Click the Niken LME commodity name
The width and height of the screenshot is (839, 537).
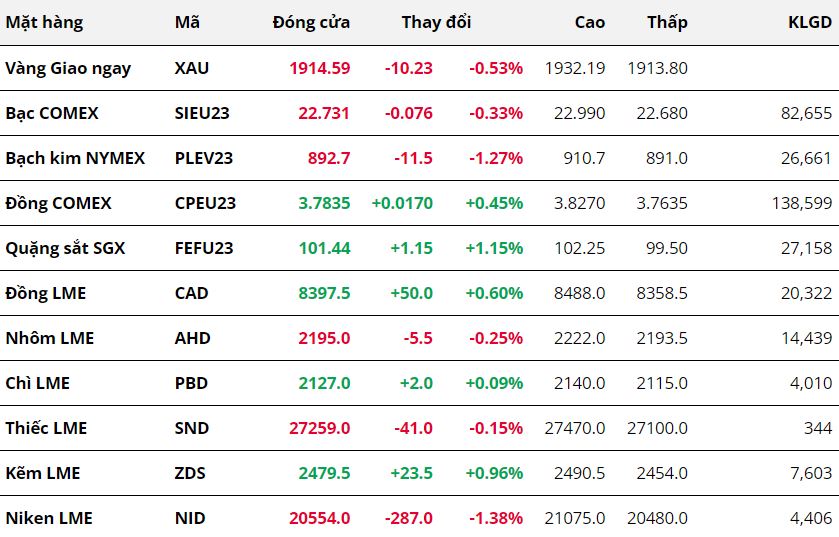(49, 518)
